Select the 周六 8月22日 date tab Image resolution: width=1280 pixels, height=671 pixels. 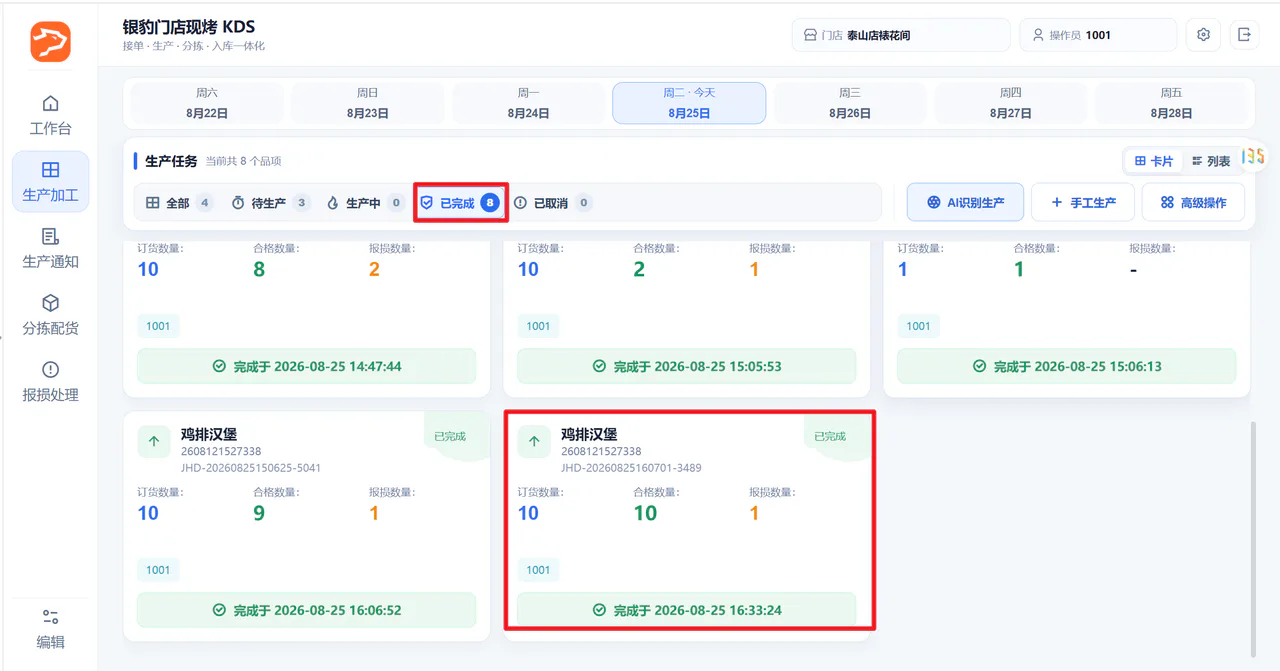(x=207, y=103)
